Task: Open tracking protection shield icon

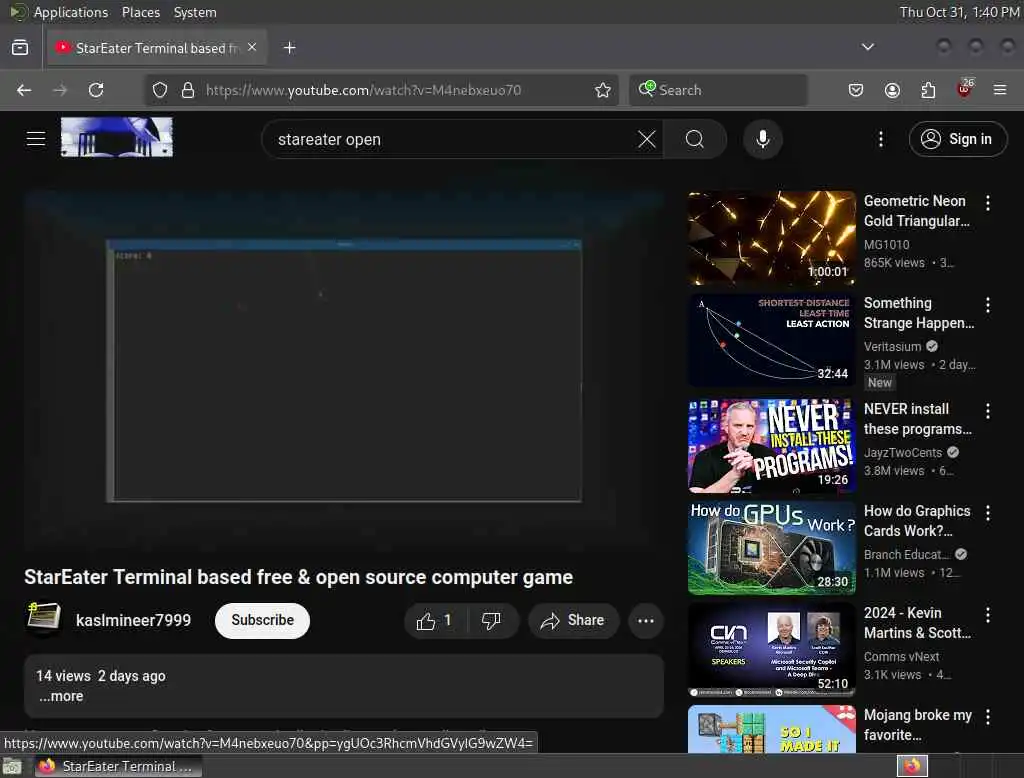Action: click(160, 90)
